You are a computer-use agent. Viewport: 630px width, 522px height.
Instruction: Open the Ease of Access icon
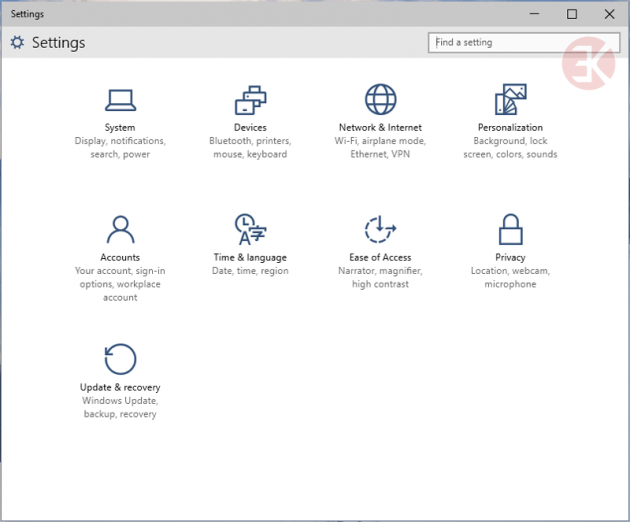coord(380,229)
